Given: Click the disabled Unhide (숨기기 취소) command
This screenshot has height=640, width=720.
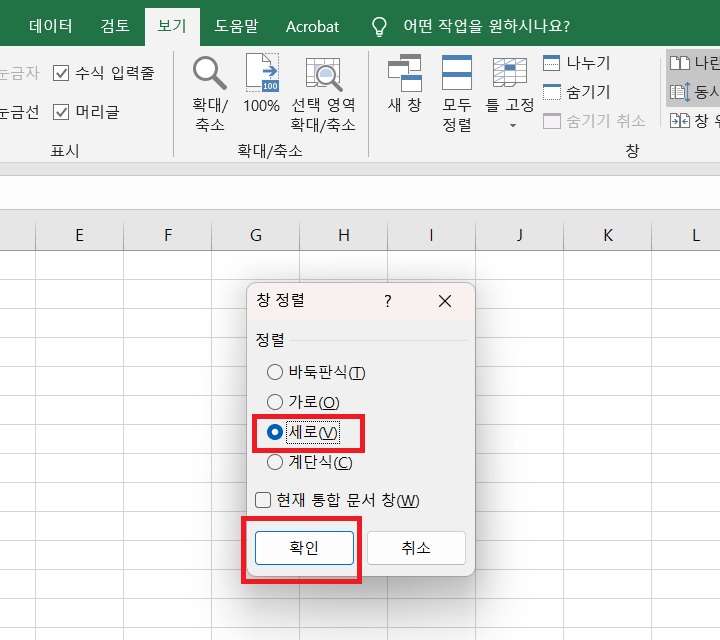Looking at the screenshot, I should coord(594,121).
